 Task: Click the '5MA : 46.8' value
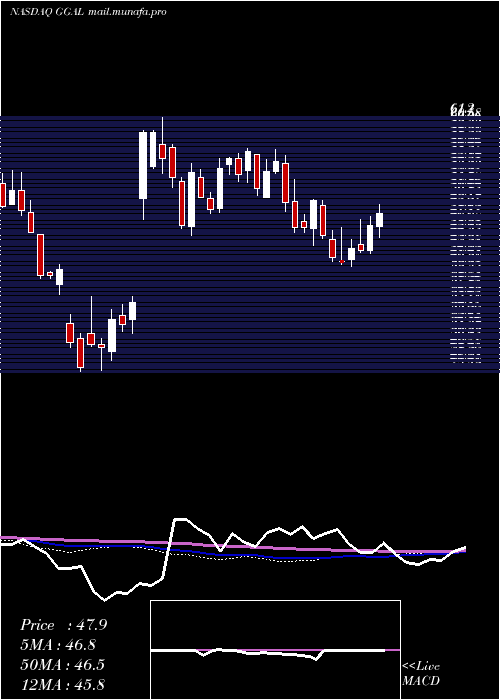(x=58, y=645)
